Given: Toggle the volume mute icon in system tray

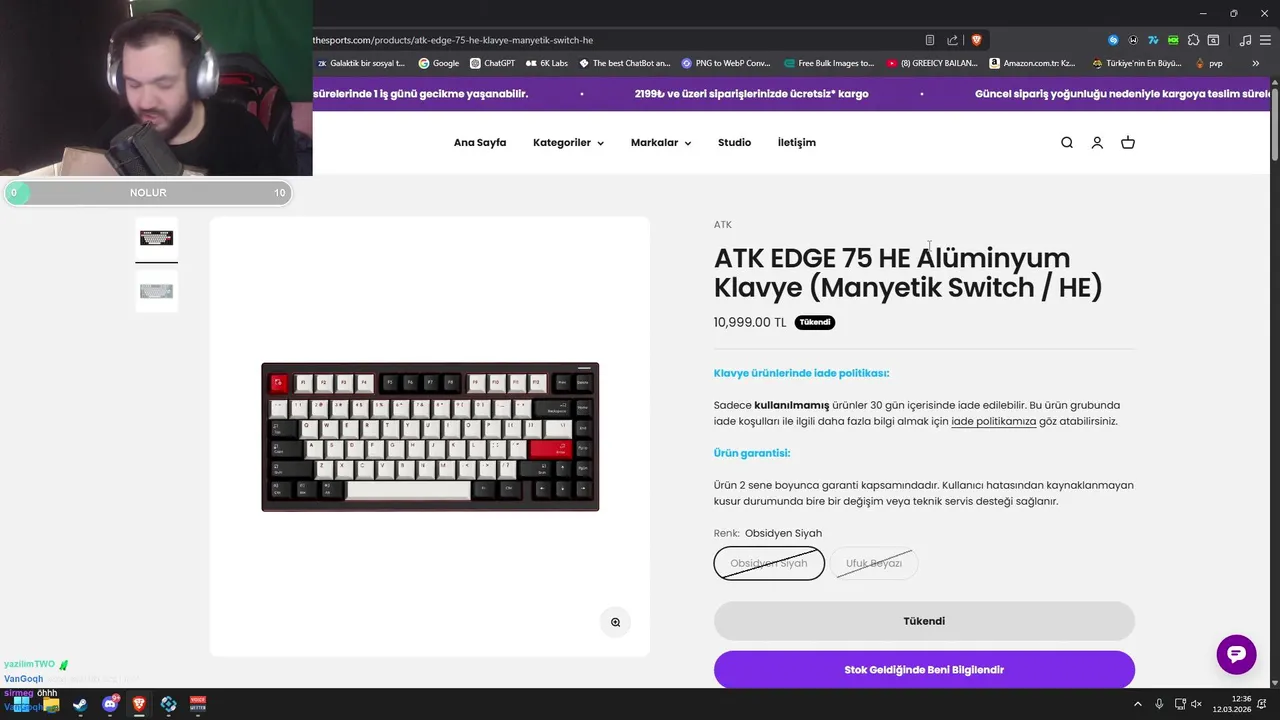Looking at the screenshot, I should click(x=1196, y=704).
